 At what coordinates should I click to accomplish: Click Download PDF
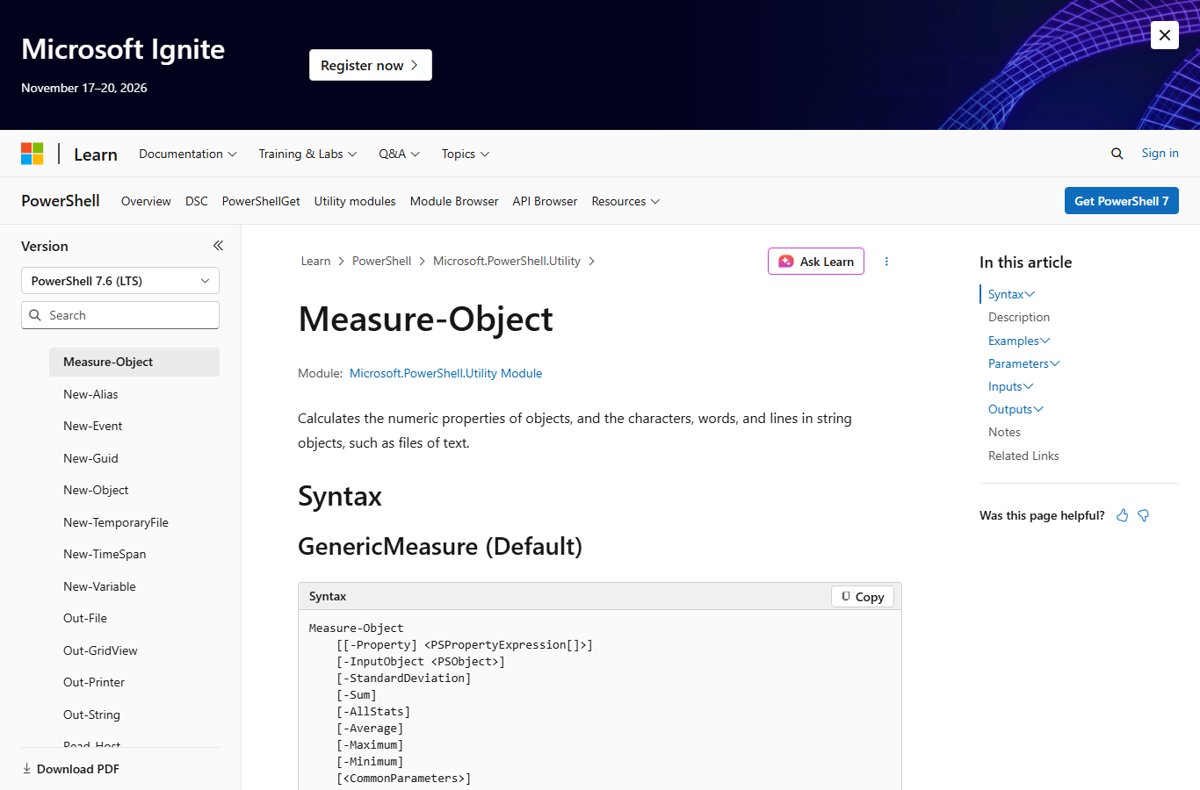tap(70, 769)
